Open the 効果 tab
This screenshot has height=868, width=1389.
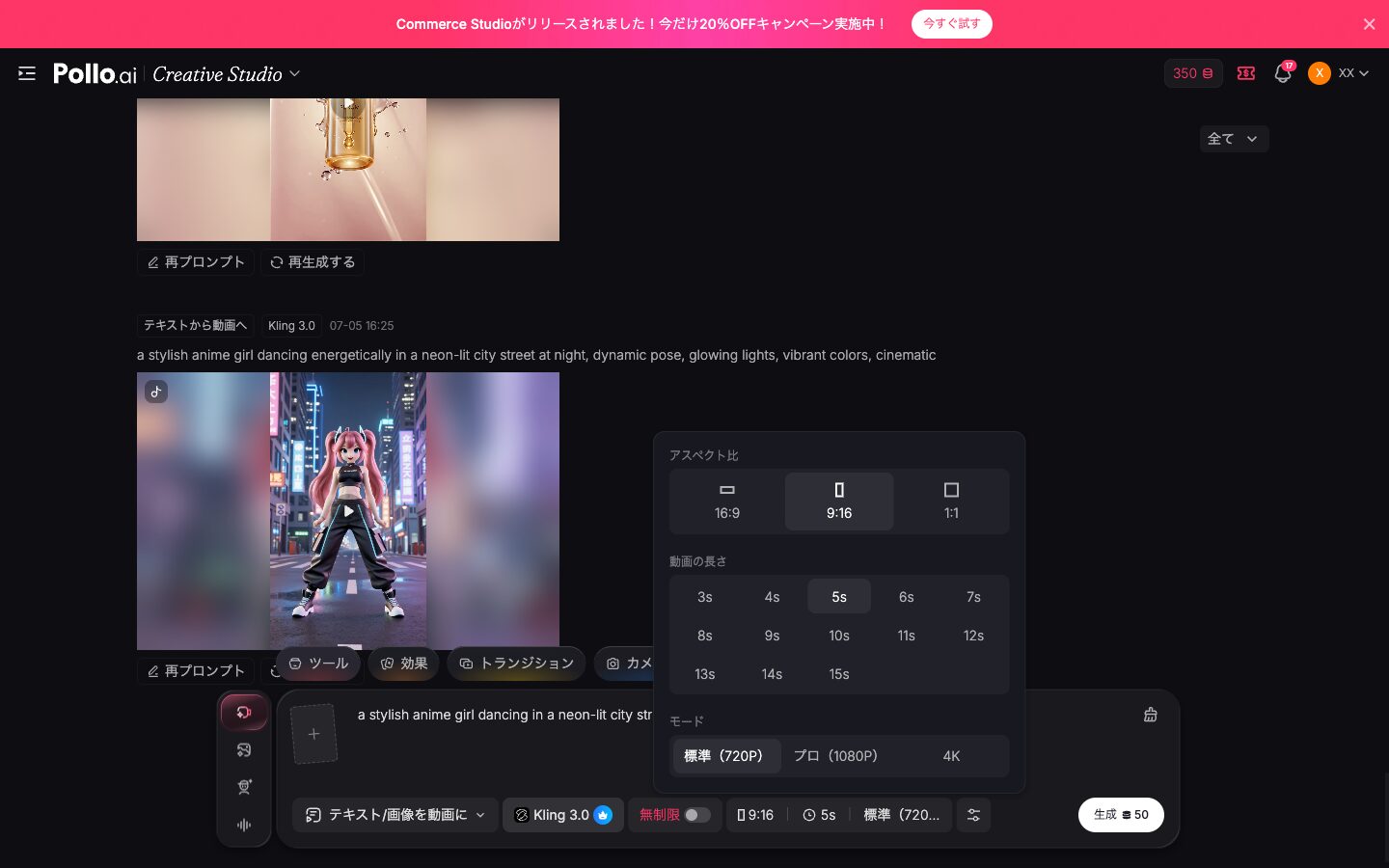(404, 664)
